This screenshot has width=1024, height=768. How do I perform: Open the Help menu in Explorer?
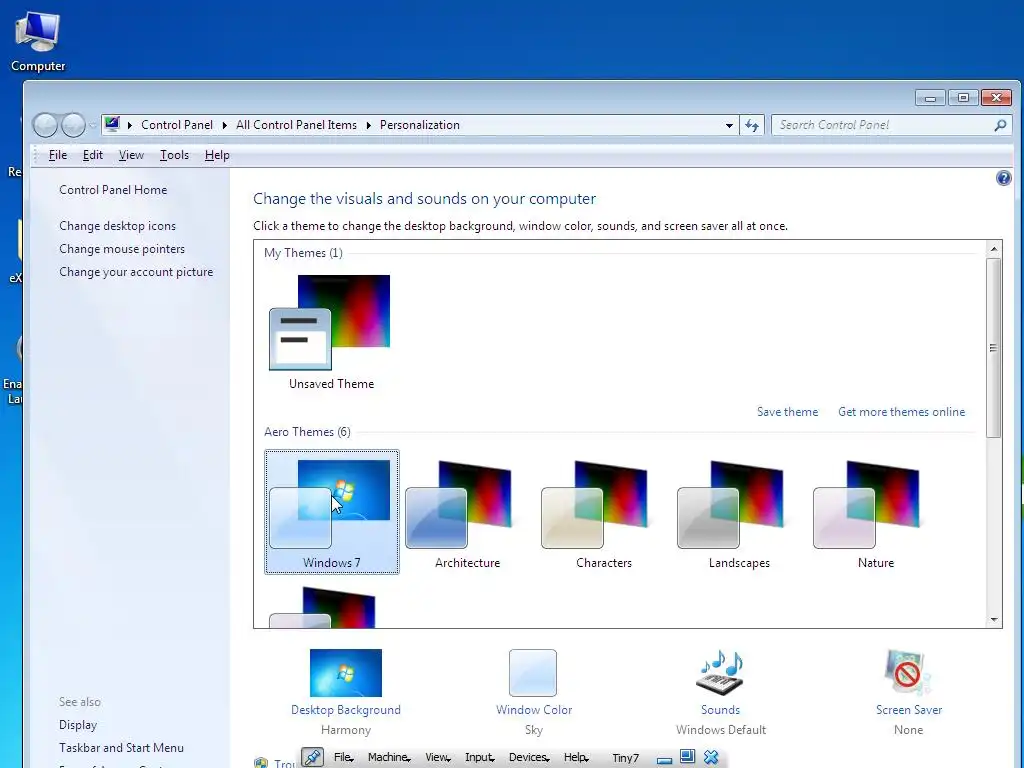pos(217,155)
